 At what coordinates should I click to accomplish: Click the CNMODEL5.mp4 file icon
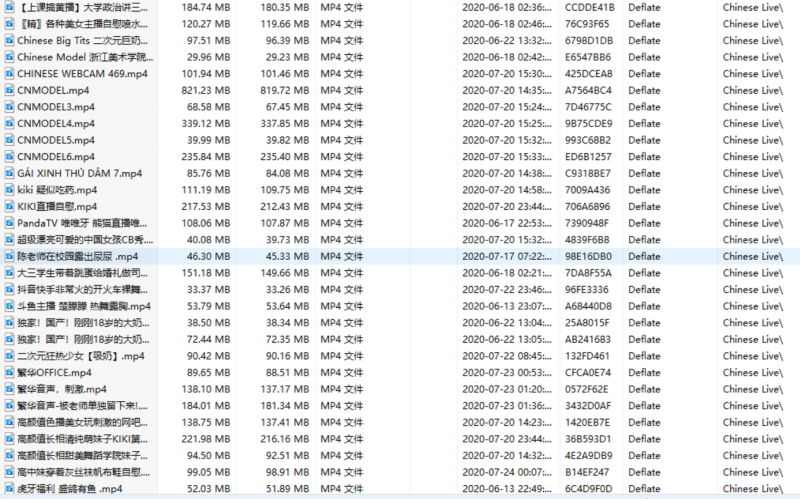(x=8, y=140)
